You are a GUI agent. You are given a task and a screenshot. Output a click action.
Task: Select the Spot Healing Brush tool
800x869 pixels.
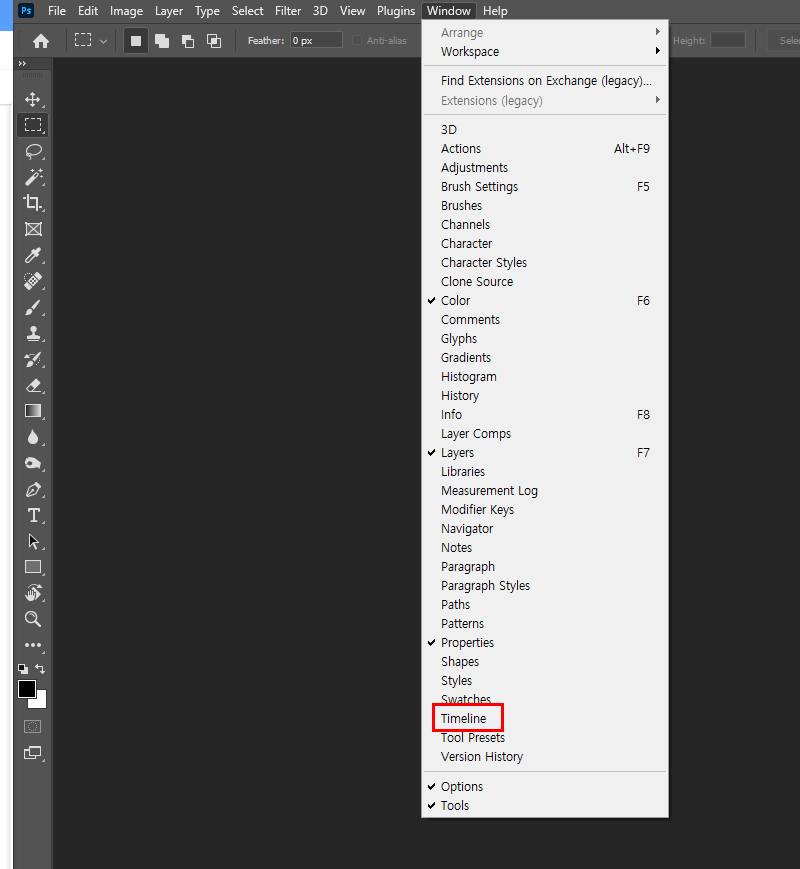[33, 281]
